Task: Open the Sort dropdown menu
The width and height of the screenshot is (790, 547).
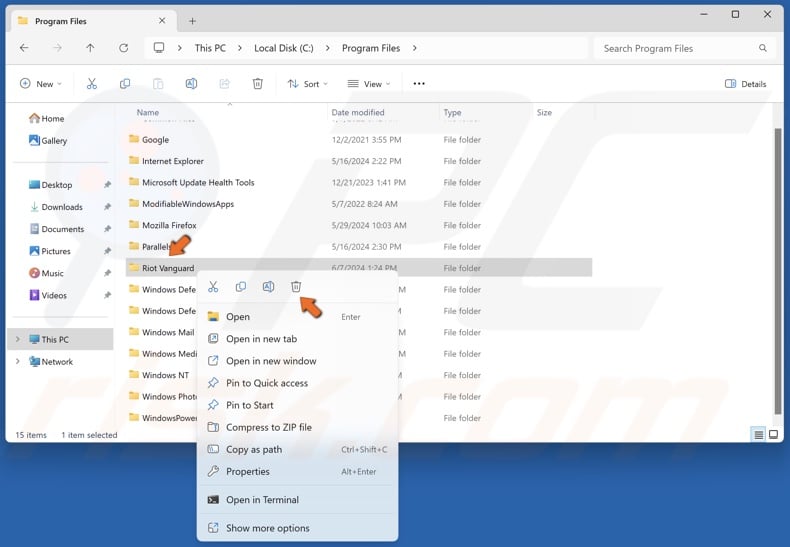Action: point(307,84)
